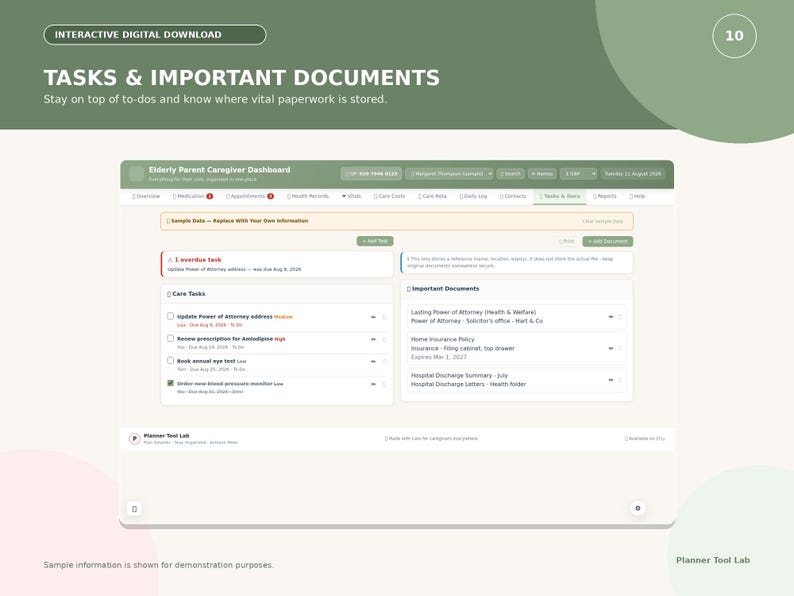Click the Names button in the header
The height and width of the screenshot is (596, 794).
pos(542,174)
